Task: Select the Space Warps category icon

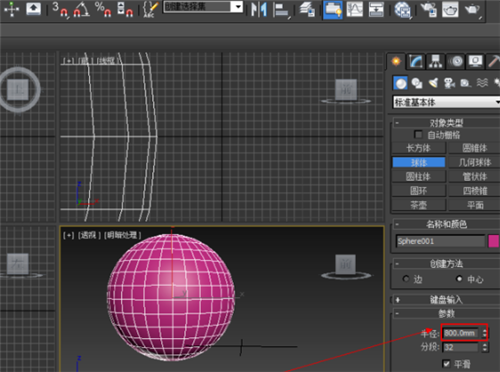Action: 482,83
